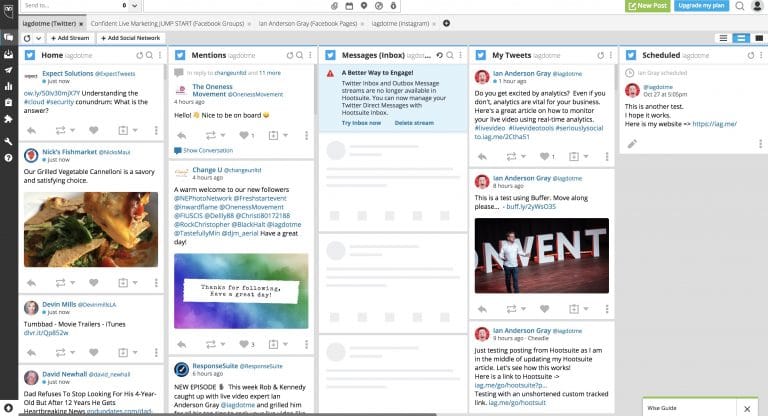
Task: Reply to the Devin Mills tweet
Action: coord(31,352)
